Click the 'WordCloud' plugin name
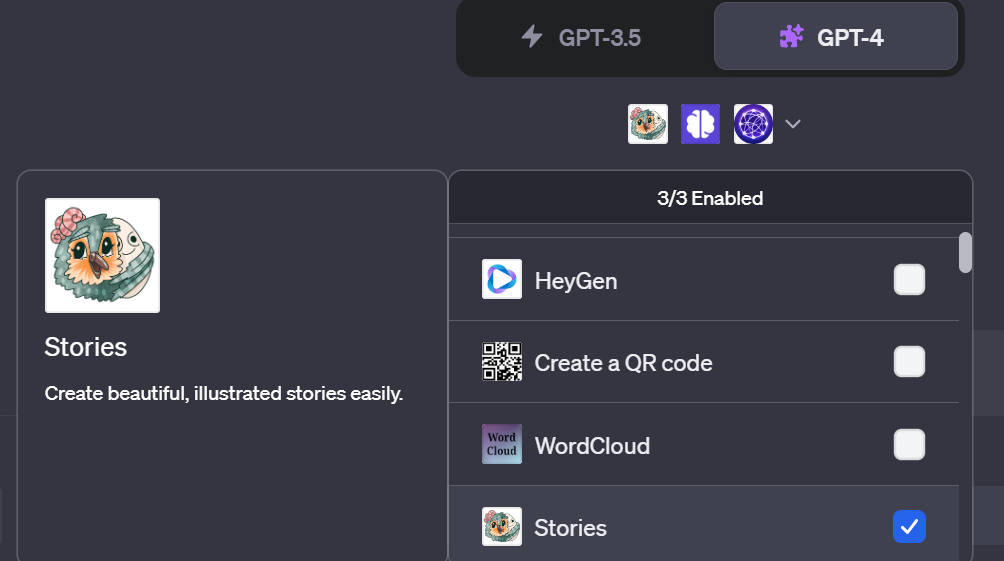This screenshot has height=561, width=1004. tap(592, 446)
